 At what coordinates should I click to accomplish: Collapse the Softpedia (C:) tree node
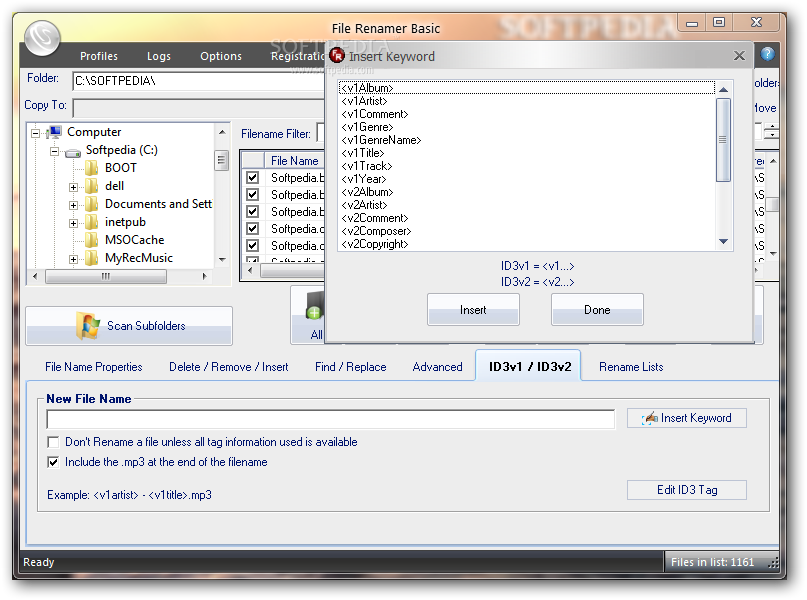[55, 151]
